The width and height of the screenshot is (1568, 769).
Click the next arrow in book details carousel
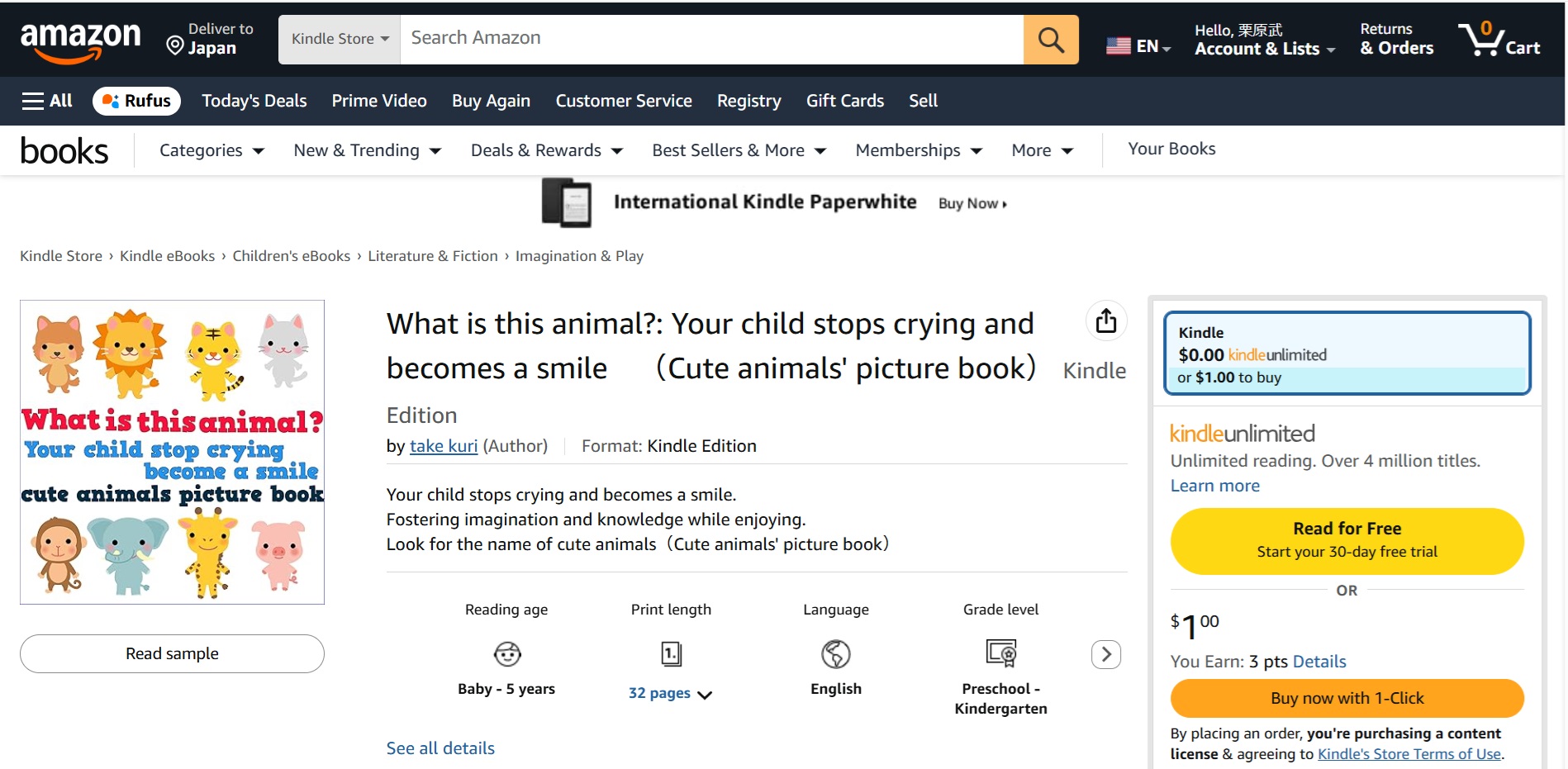pos(1105,654)
